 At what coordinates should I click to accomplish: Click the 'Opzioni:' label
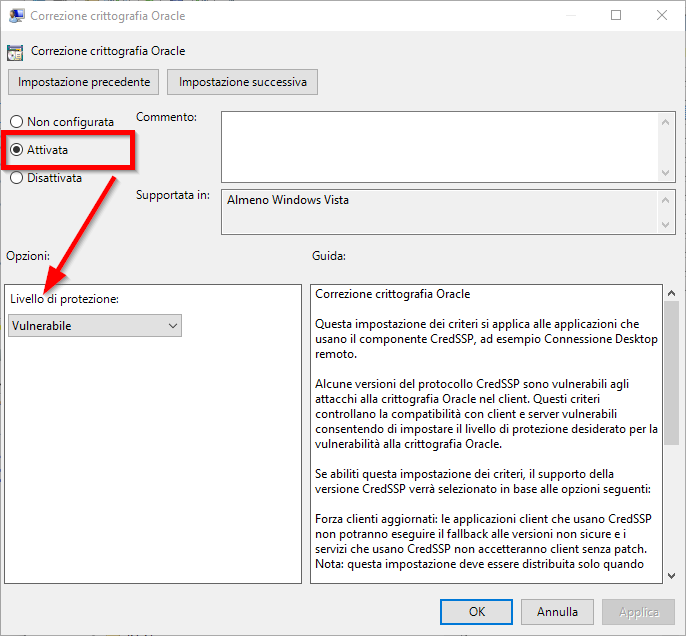pyautogui.click(x=28, y=256)
